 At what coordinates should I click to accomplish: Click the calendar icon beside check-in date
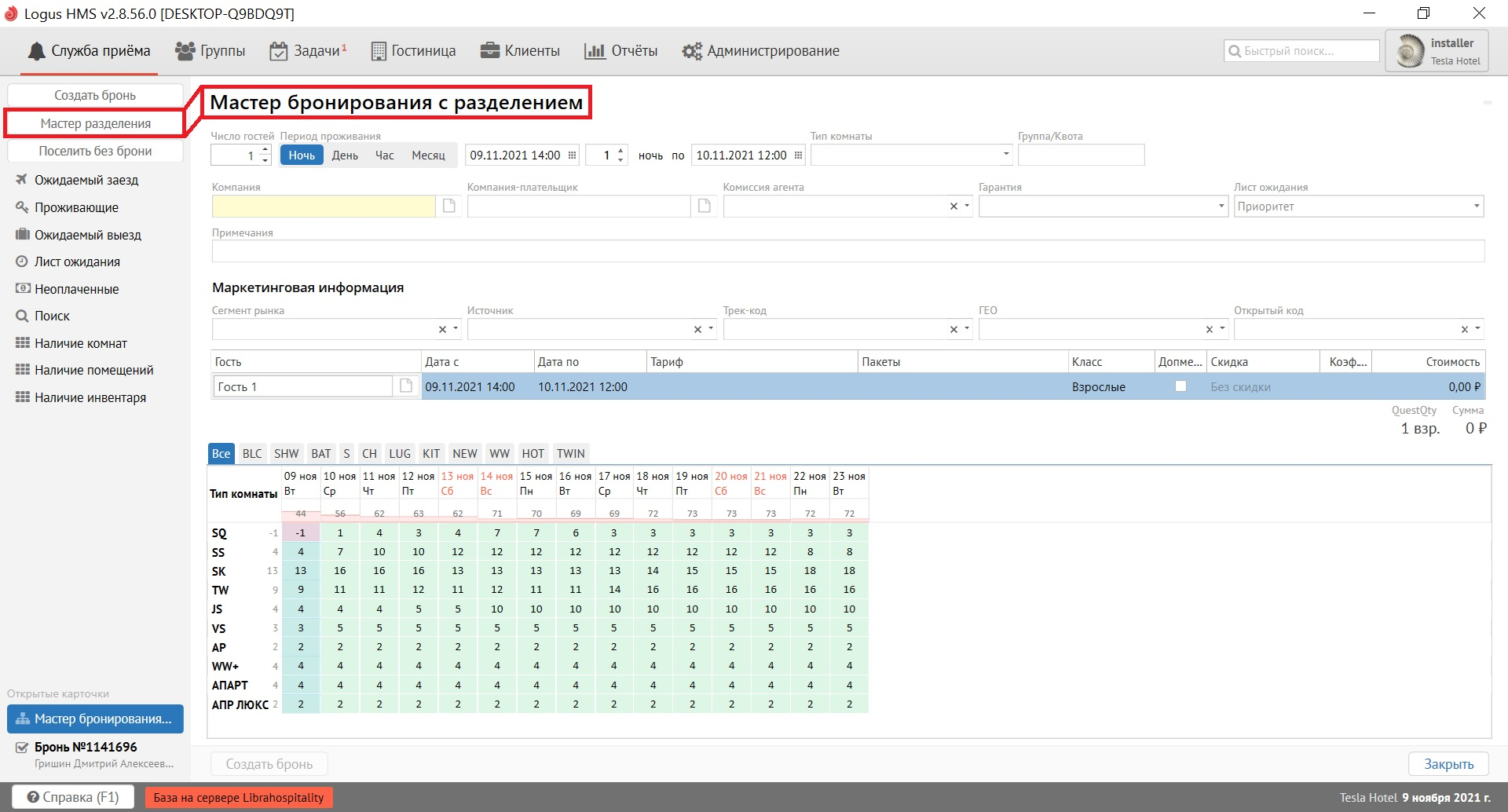(572, 155)
